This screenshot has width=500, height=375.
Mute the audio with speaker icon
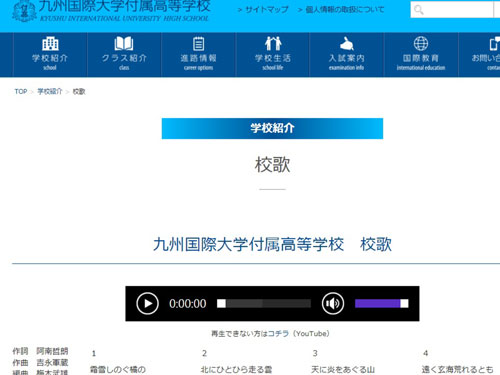pos(333,303)
